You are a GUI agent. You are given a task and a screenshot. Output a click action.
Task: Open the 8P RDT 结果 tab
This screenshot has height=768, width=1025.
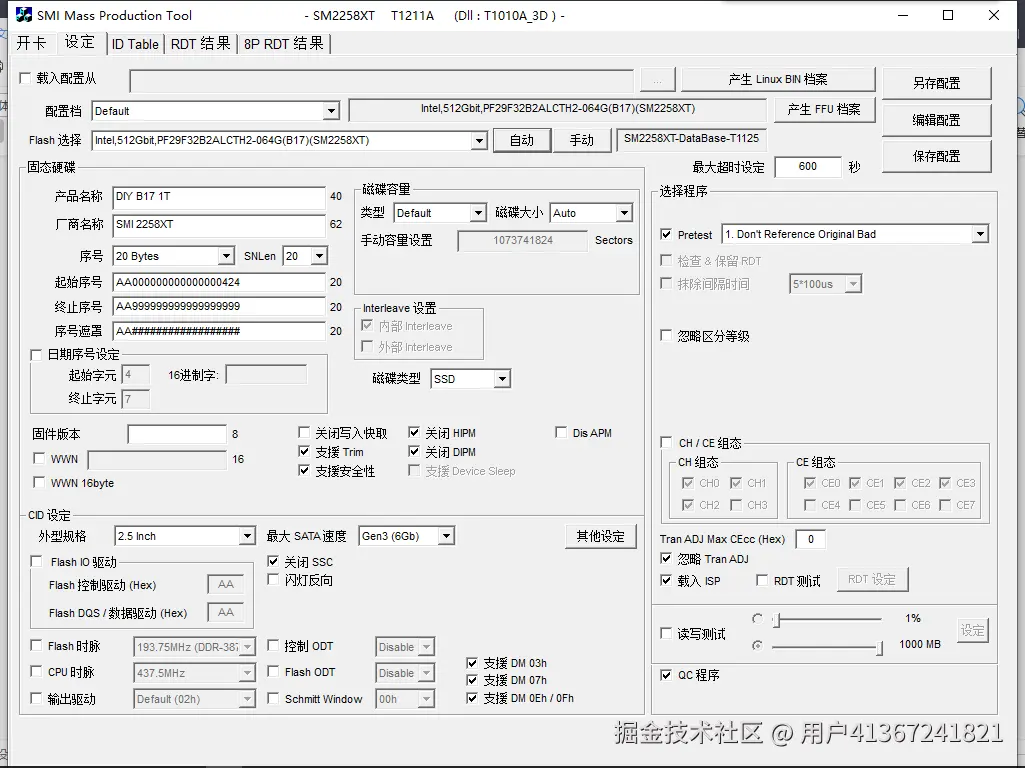(284, 44)
